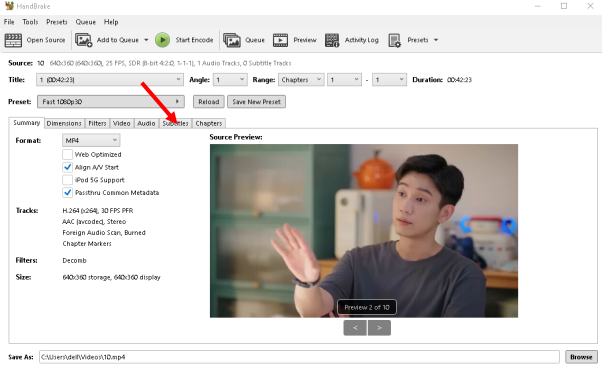602x368 pixels.
Task: Click the 'AAC (avcodec), Stereo' text
Action: 94,222
